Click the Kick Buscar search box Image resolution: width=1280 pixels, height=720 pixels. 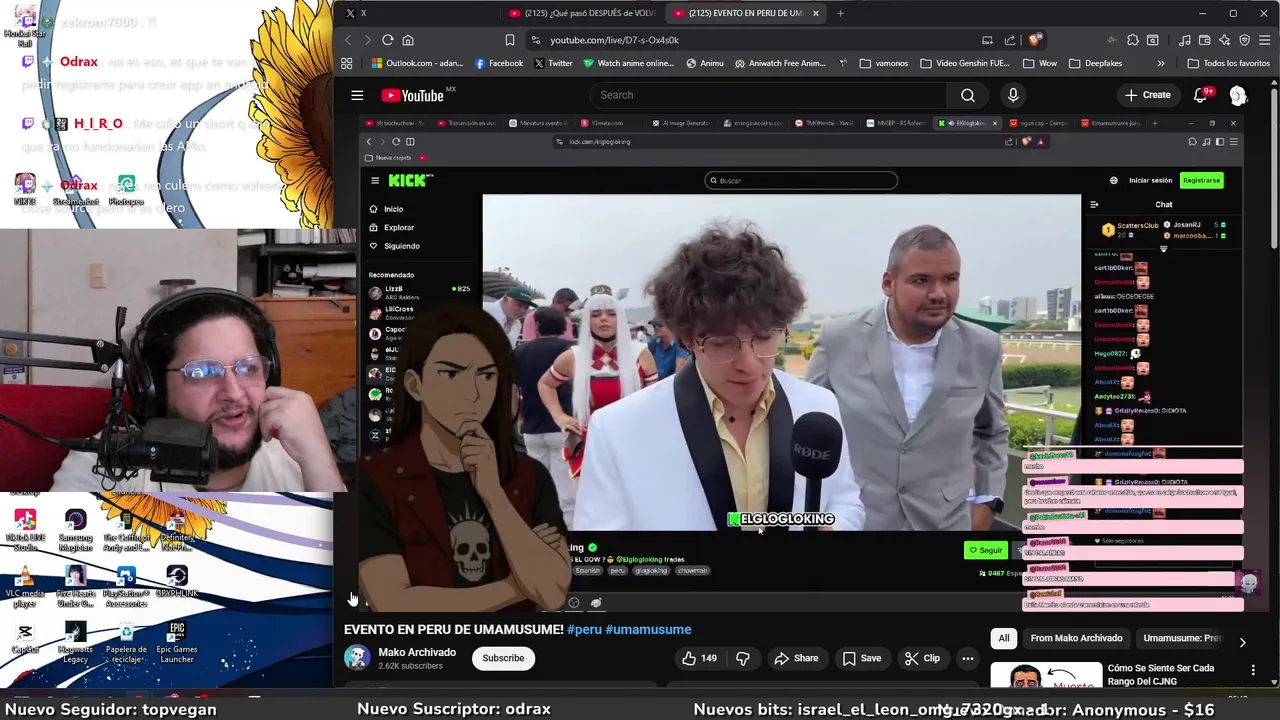tap(801, 180)
